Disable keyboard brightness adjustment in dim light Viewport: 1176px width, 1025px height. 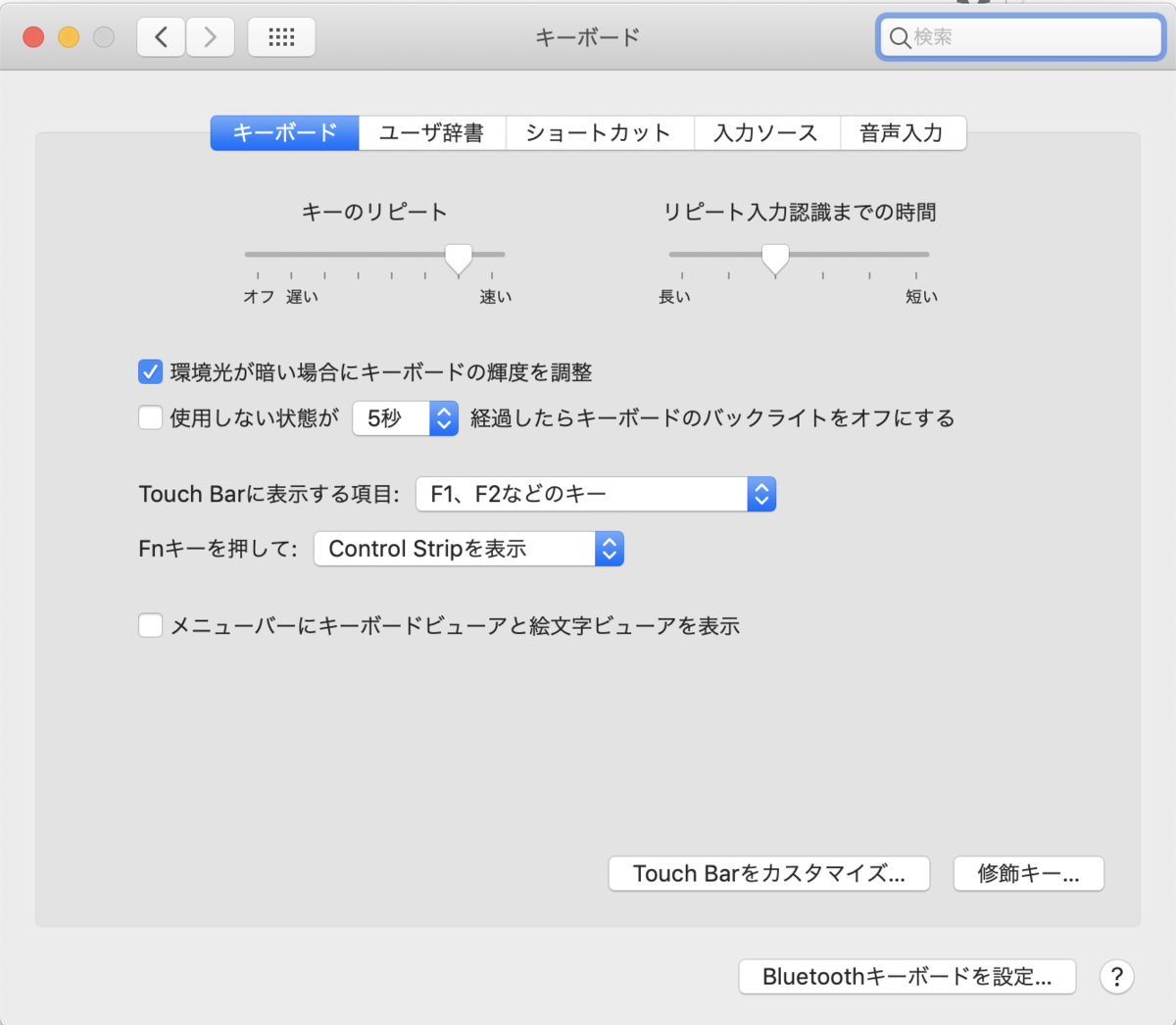click(150, 371)
